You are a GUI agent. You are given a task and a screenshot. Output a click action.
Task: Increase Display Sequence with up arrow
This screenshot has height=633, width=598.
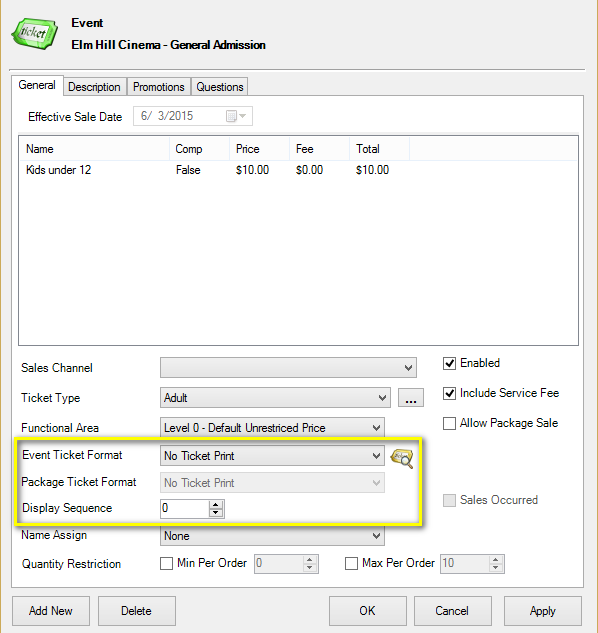(x=216, y=504)
